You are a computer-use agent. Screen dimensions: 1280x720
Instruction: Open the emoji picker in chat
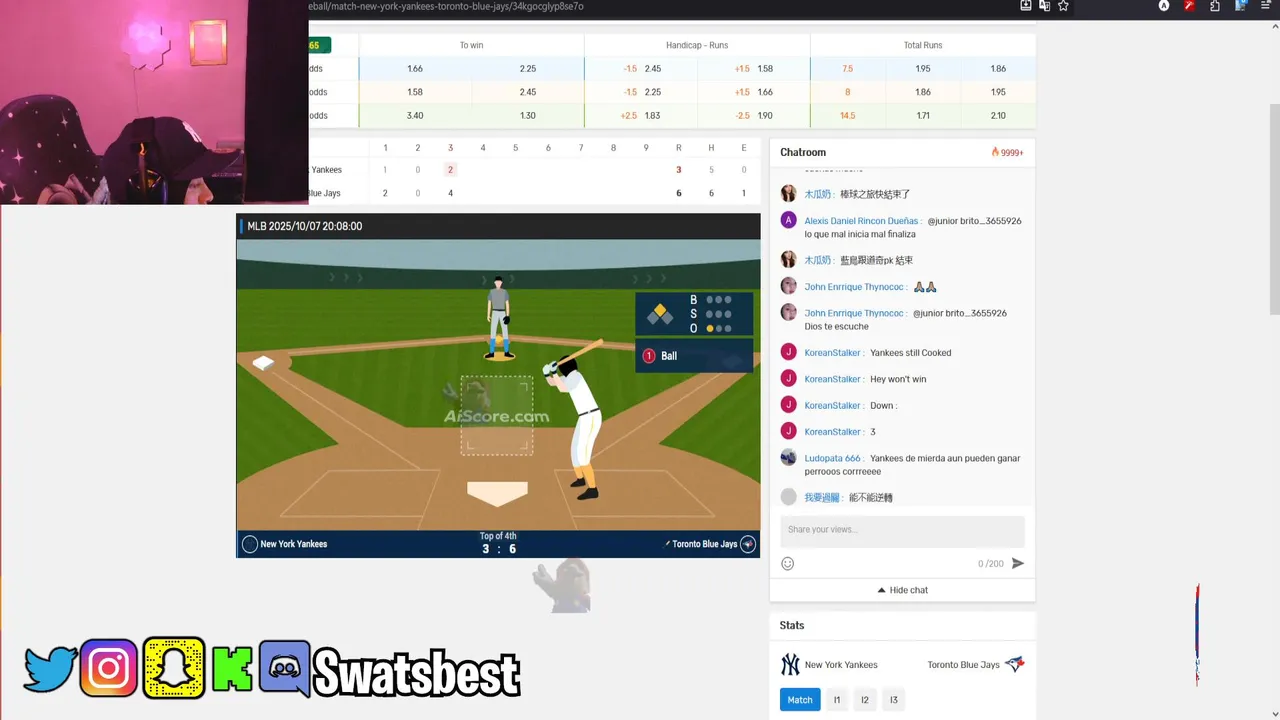click(788, 564)
